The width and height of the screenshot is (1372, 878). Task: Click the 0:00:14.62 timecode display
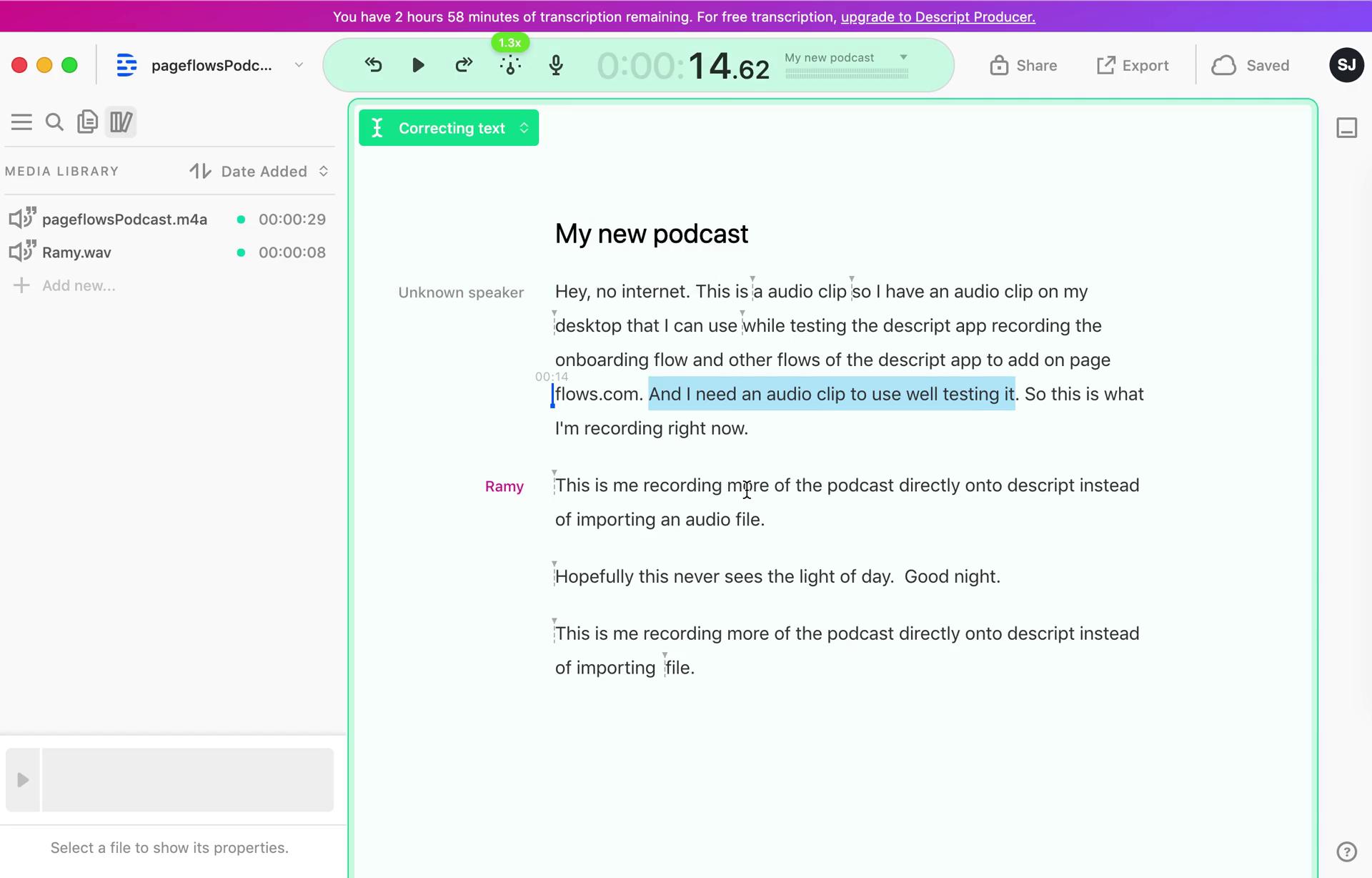683,66
